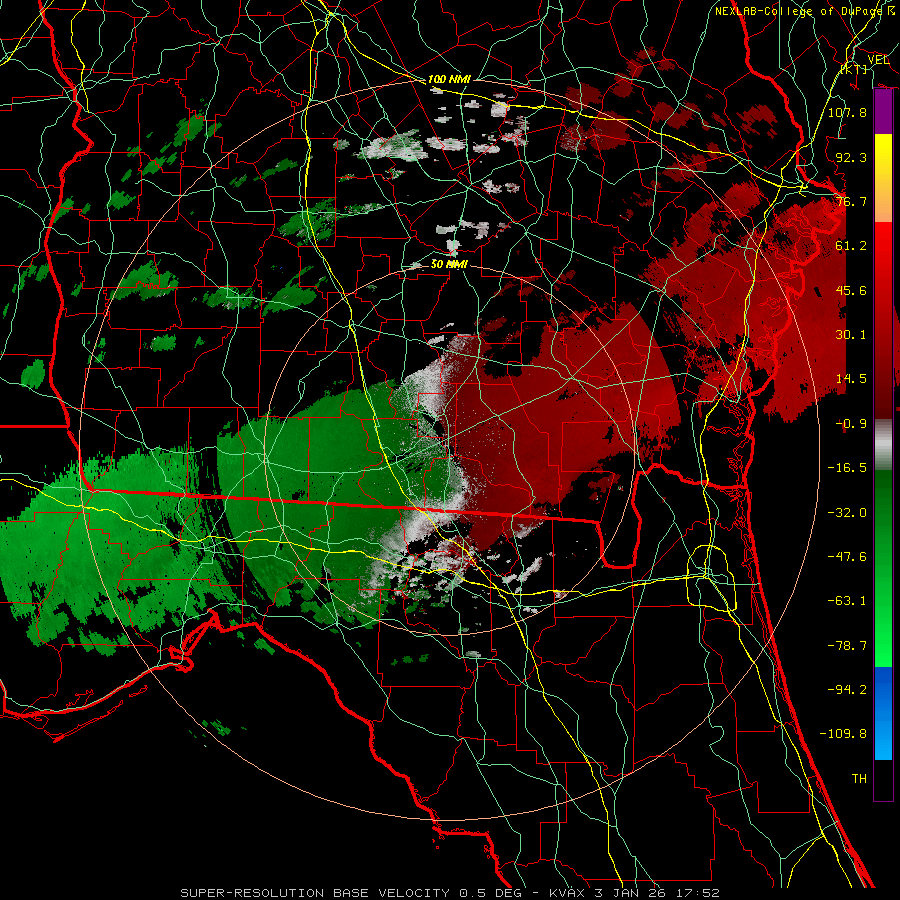900x900 pixels.
Task: Select the -0.9 velocity scale value
Action: point(851,424)
